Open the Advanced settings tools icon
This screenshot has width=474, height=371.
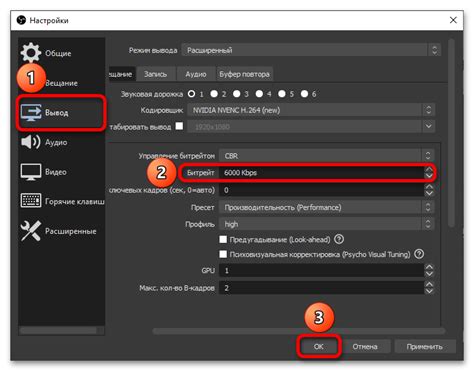30,231
